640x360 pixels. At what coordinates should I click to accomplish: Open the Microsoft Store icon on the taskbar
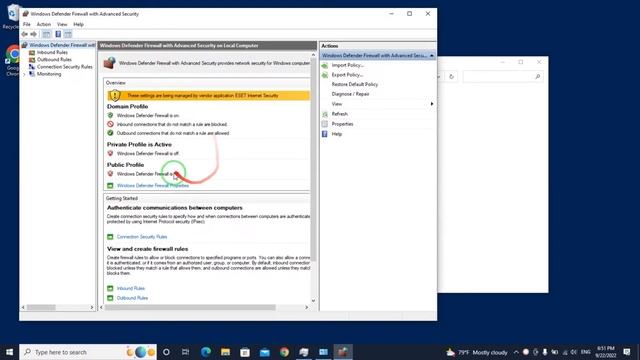245,352
